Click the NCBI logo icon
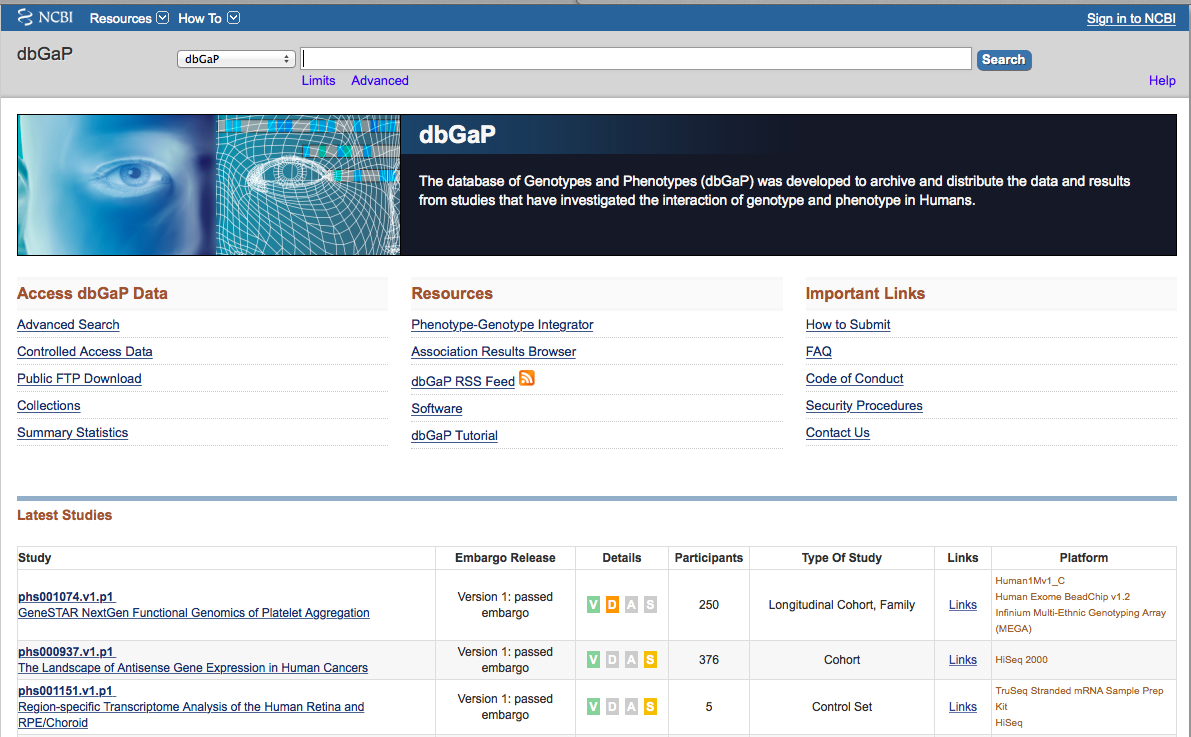1191x737 pixels. coord(25,17)
